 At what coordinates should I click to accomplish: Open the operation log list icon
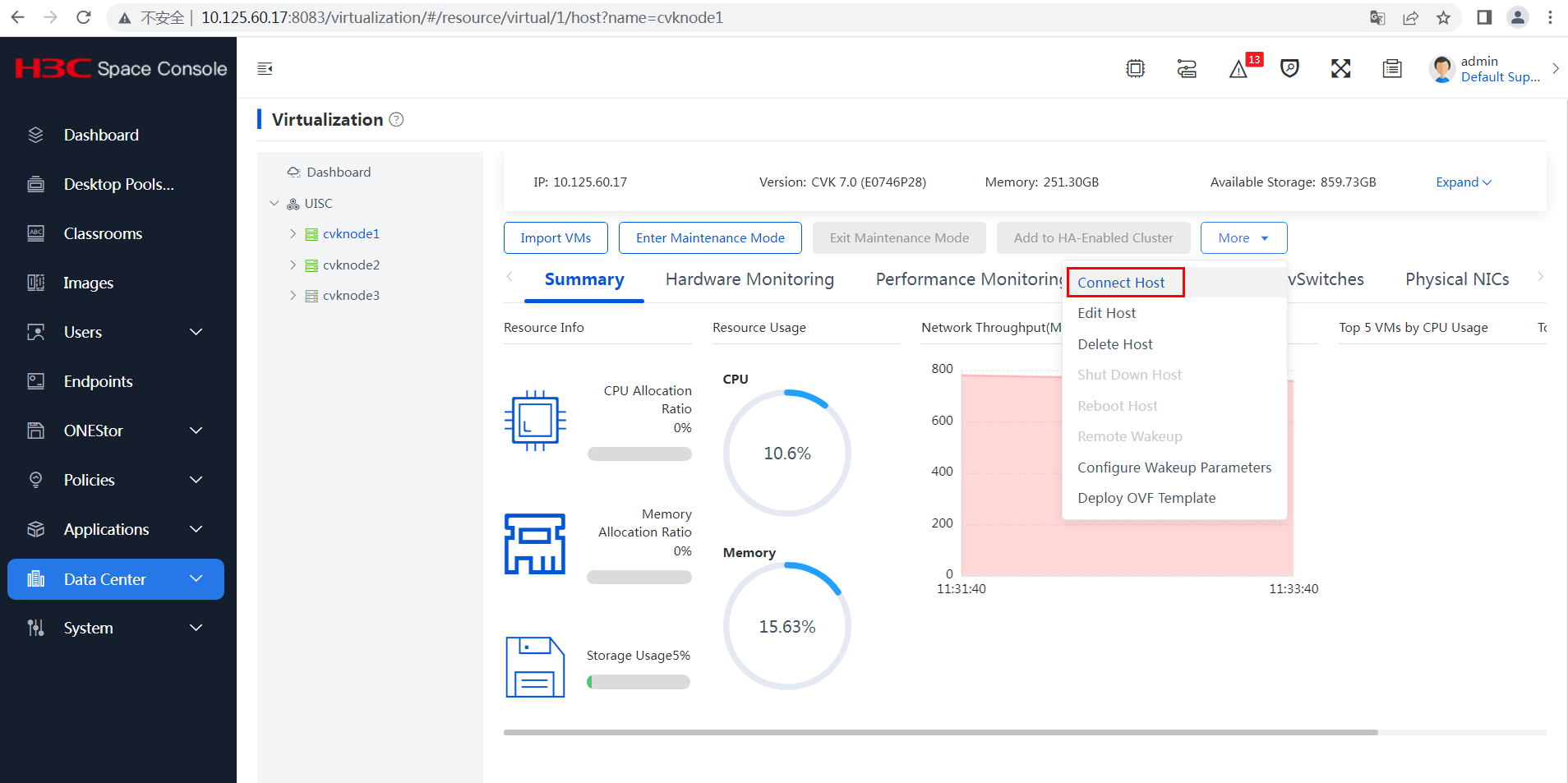click(1392, 69)
